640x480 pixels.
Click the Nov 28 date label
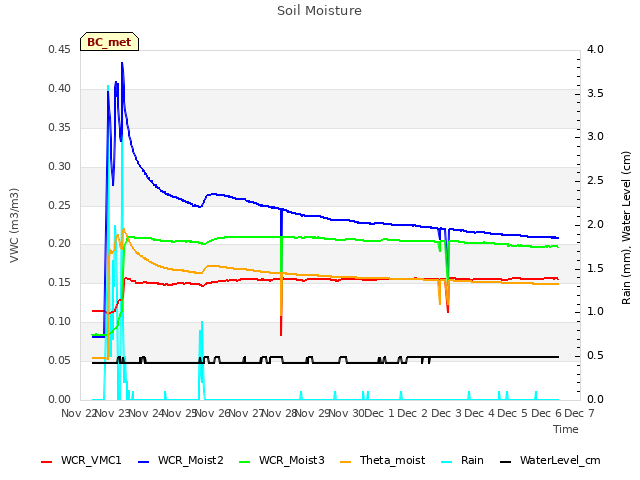tap(279, 413)
